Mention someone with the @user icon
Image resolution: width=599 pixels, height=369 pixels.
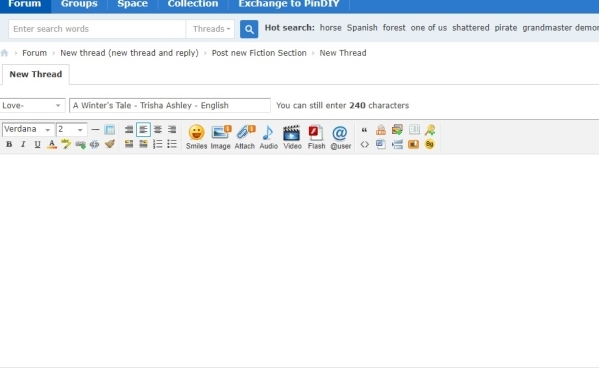point(340,137)
